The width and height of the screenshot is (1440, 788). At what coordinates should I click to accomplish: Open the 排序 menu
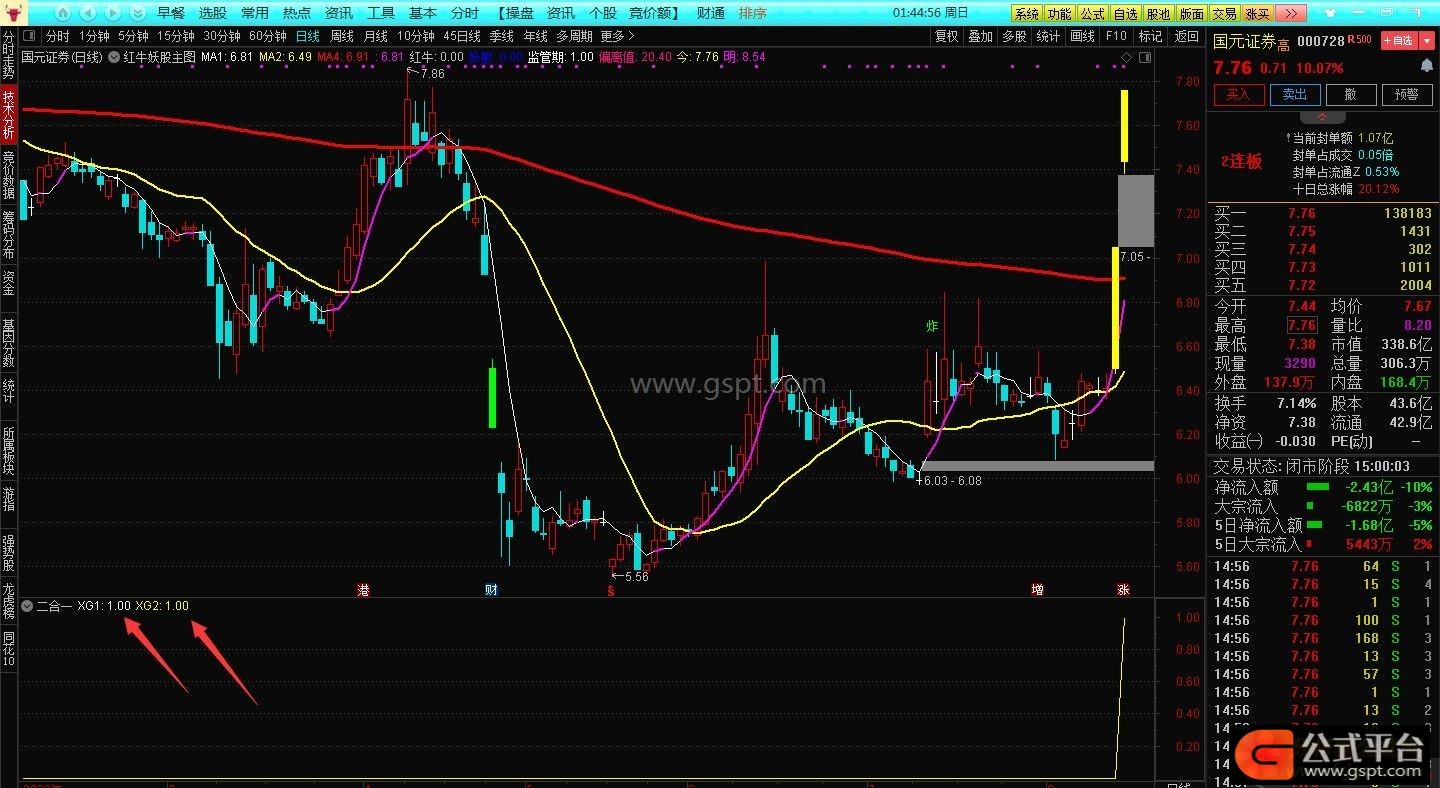pos(753,13)
